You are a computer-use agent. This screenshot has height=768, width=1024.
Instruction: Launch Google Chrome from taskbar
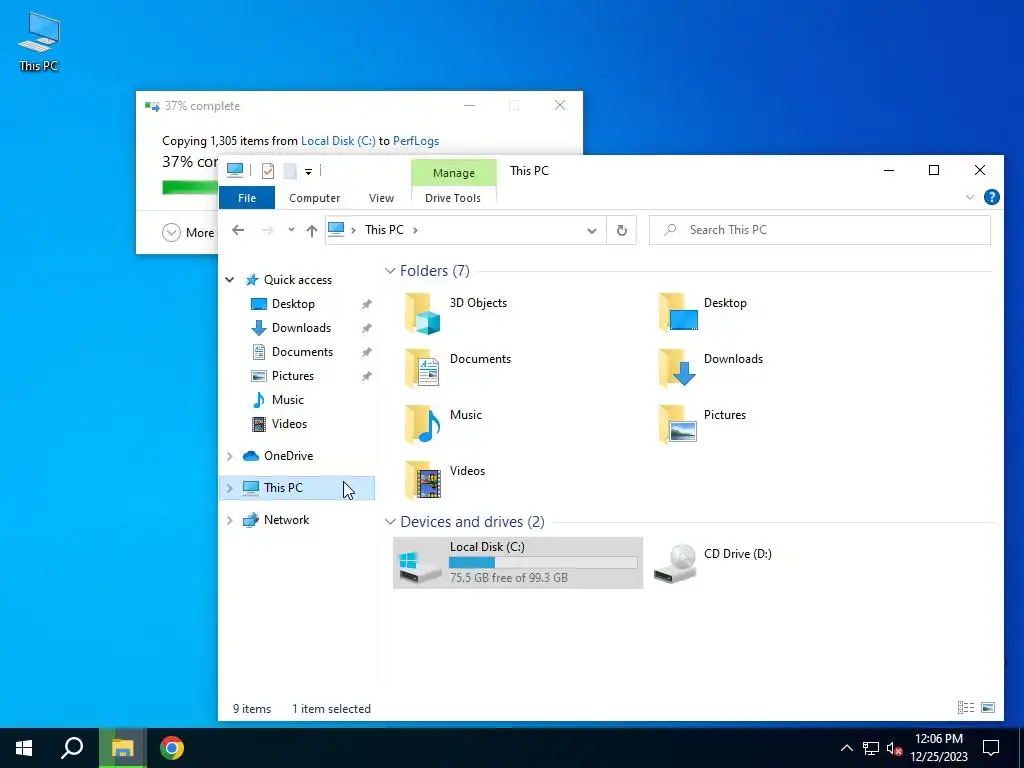[x=172, y=748]
